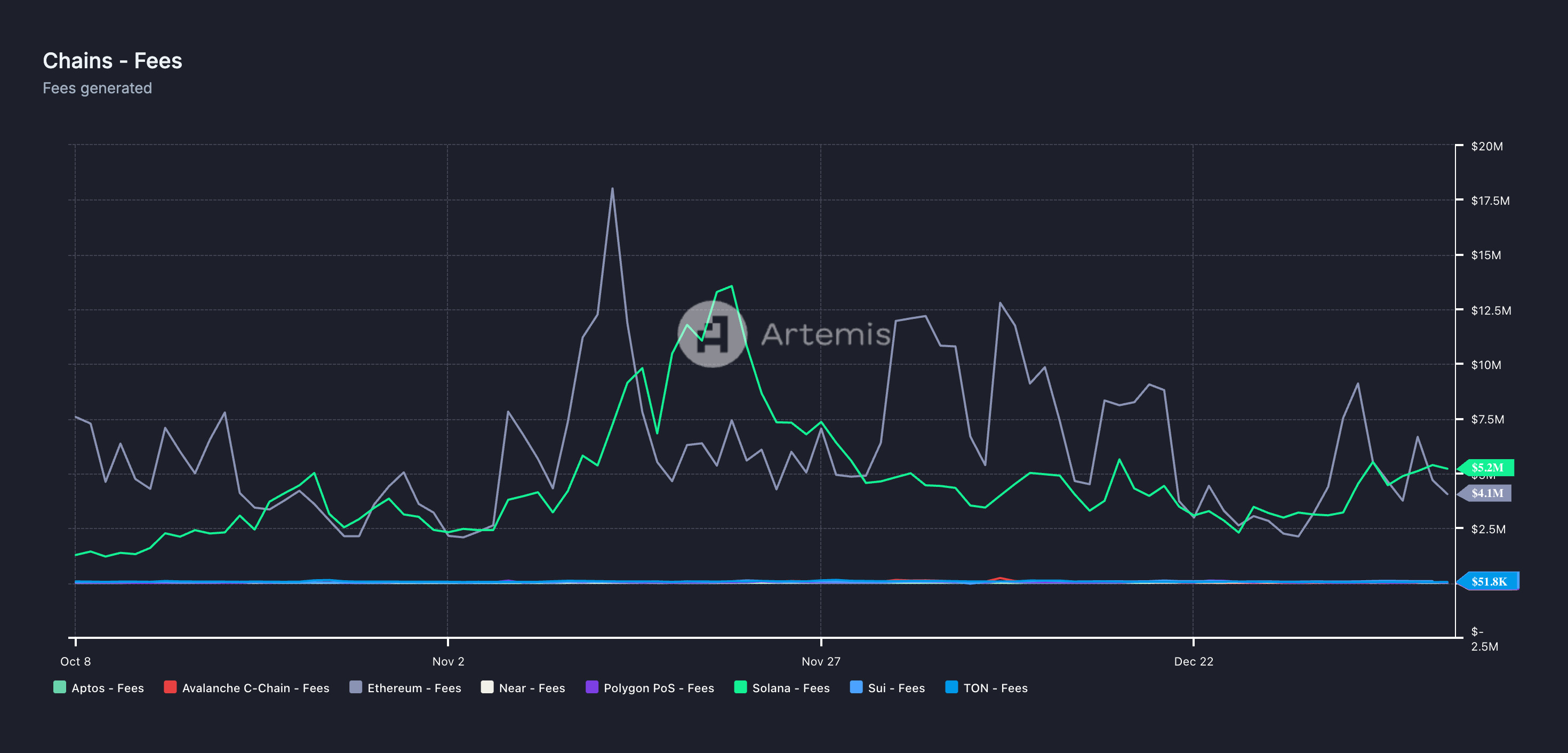
Task: Click the Near Fees white legend swatch
Action: (487, 687)
